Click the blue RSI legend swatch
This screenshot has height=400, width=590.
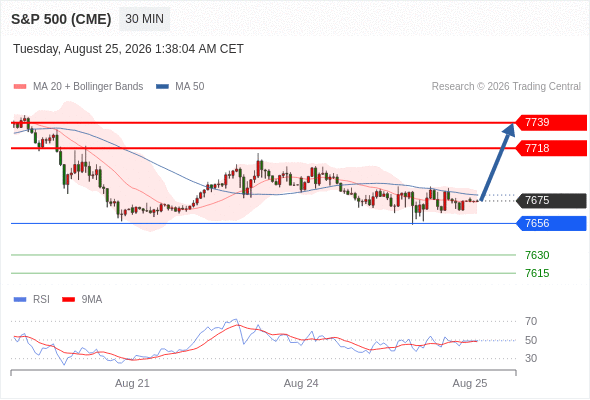(20, 300)
